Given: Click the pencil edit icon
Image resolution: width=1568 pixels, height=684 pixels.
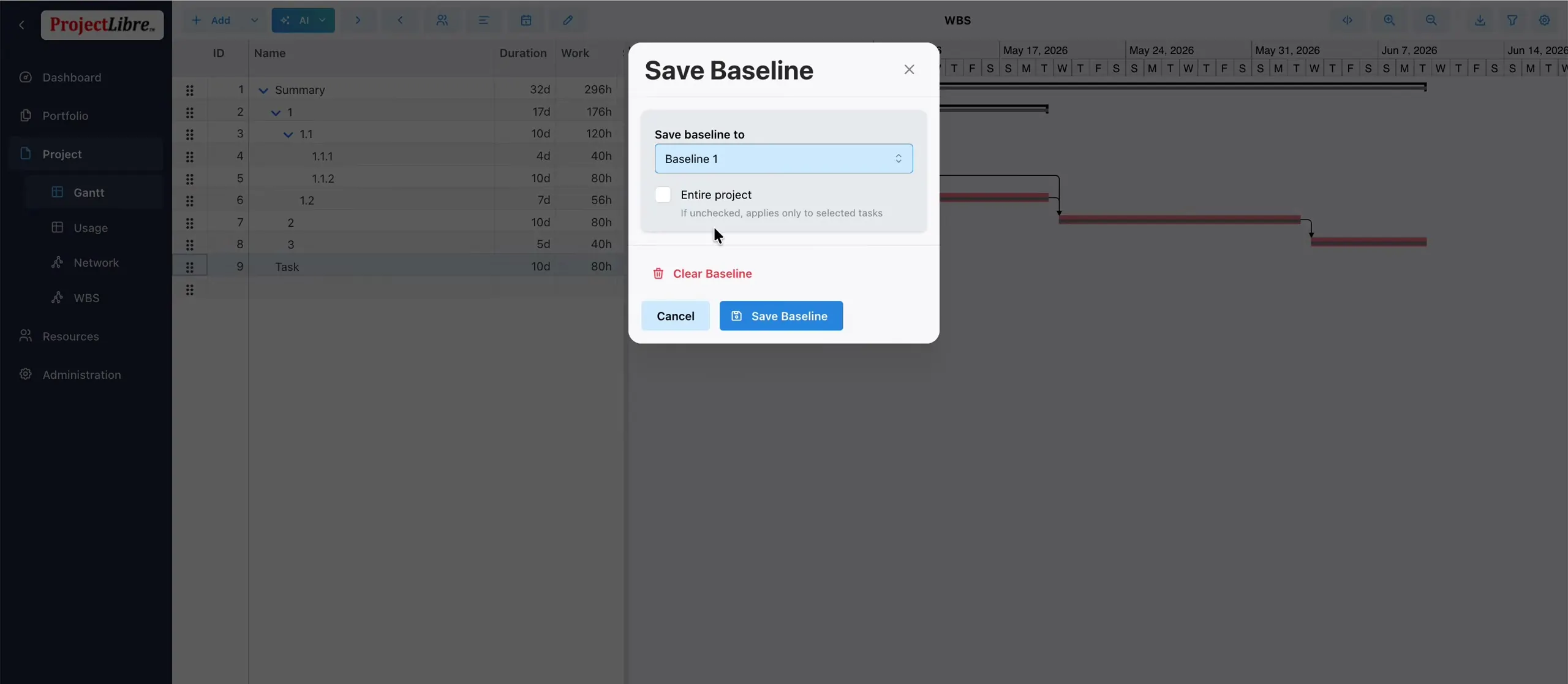Looking at the screenshot, I should tap(568, 20).
